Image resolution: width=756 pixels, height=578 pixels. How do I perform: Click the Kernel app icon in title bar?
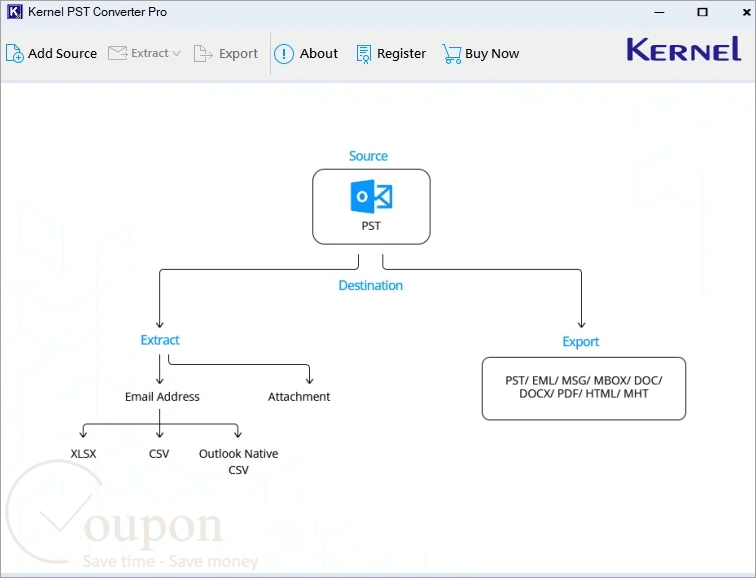click(x=15, y=12)
